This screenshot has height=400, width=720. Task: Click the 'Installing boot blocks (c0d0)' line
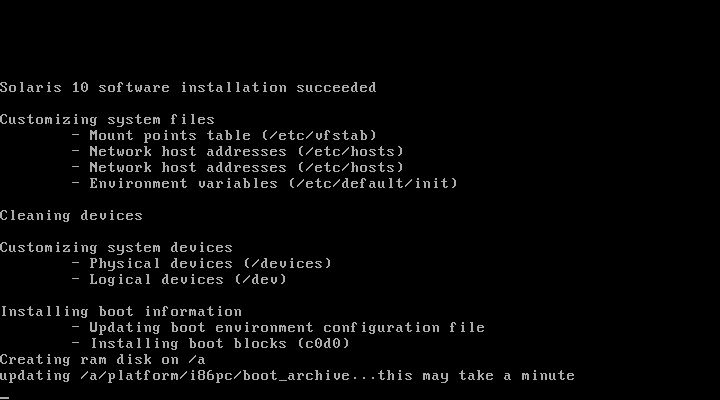pos(219,344)
